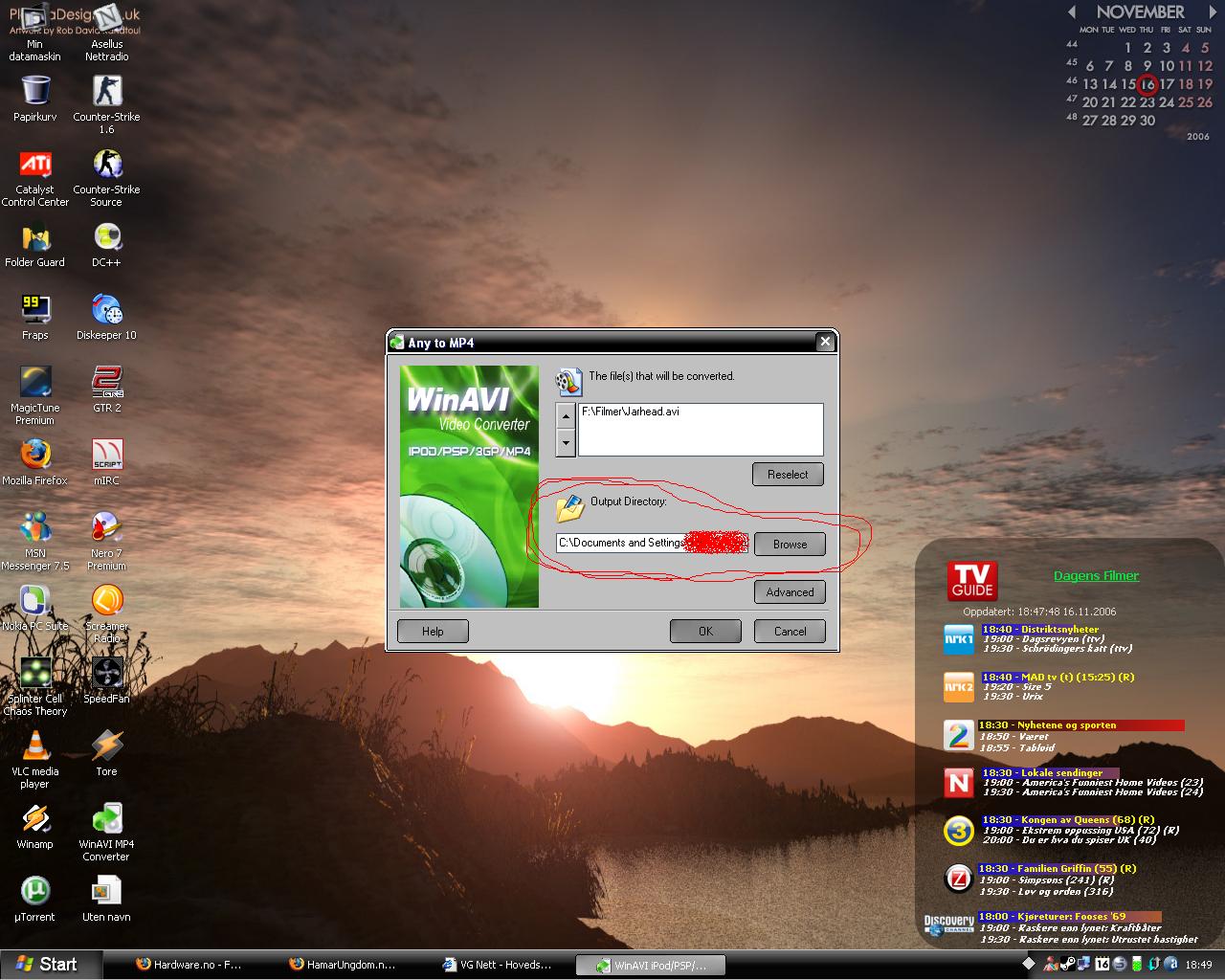Select TVNorge N channel logo
Viewport: 1225px width, 980px height.
[959, 783]
